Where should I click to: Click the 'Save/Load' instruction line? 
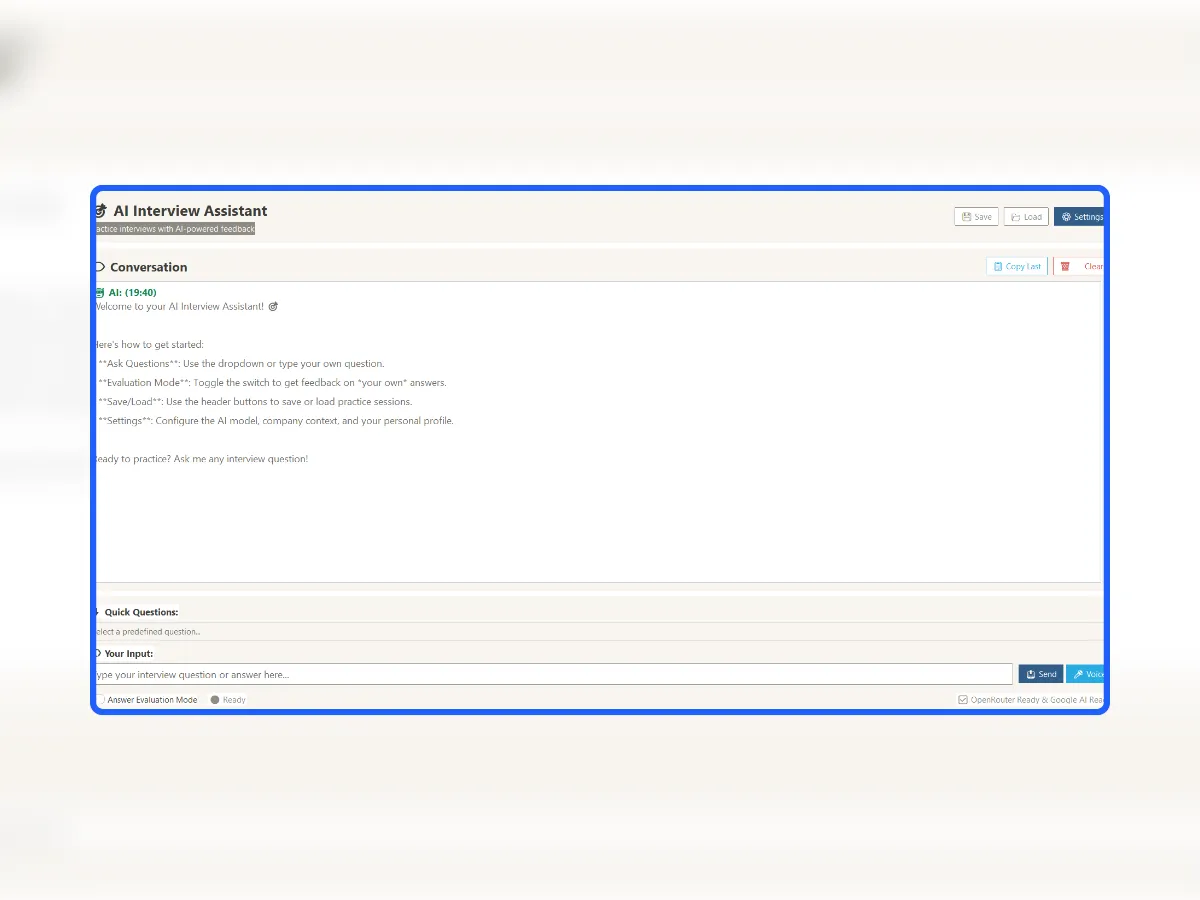coord(253,402)
